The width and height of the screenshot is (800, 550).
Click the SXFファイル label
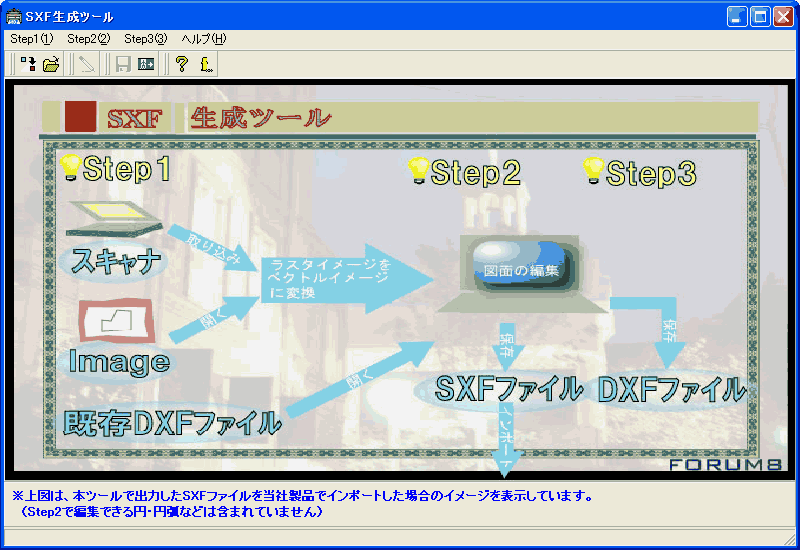[509, 389]
